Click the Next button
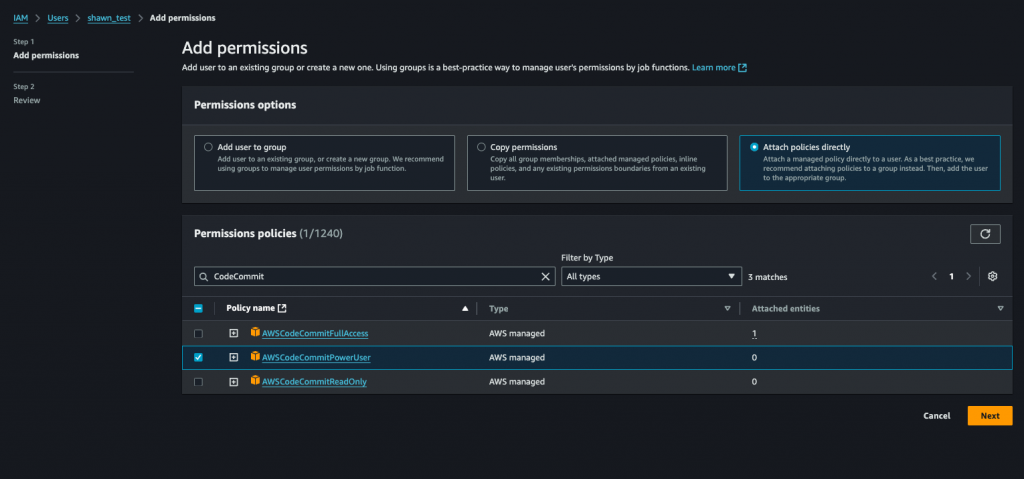The width and height of the screenshot is (1024, 479). 989,415
